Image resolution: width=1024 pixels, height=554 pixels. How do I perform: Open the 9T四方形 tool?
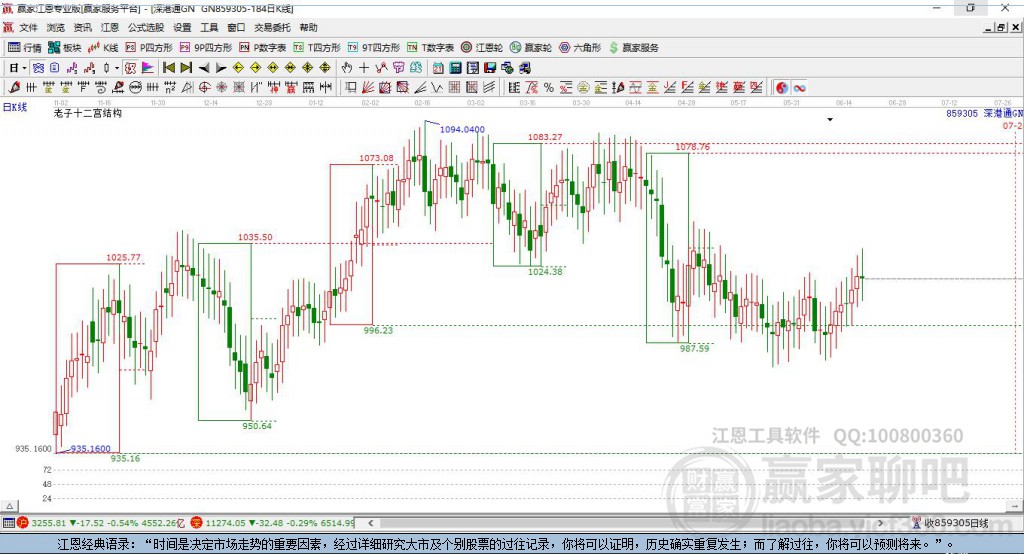[x=374, y=48]
